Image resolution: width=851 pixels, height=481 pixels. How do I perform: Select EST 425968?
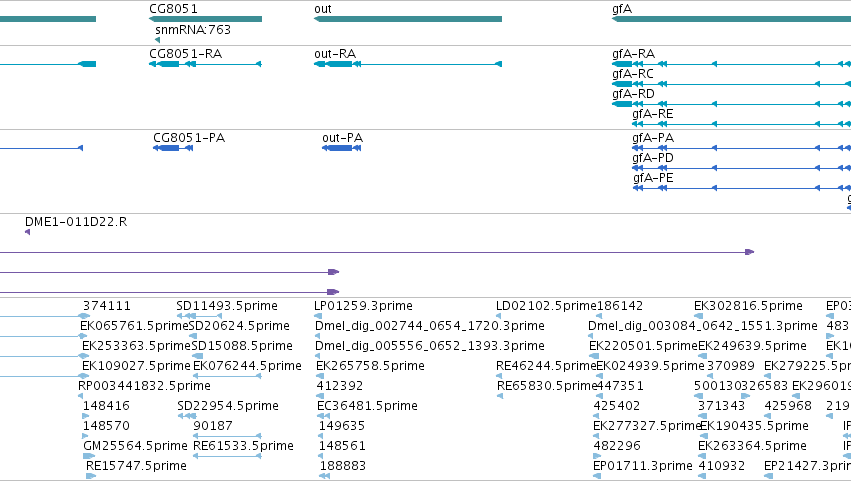(788, 407)
